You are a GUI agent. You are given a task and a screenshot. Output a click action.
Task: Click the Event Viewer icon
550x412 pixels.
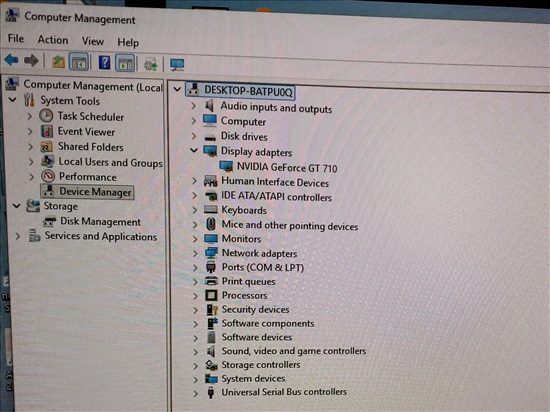pyautogui.click(x=47, y=131)
